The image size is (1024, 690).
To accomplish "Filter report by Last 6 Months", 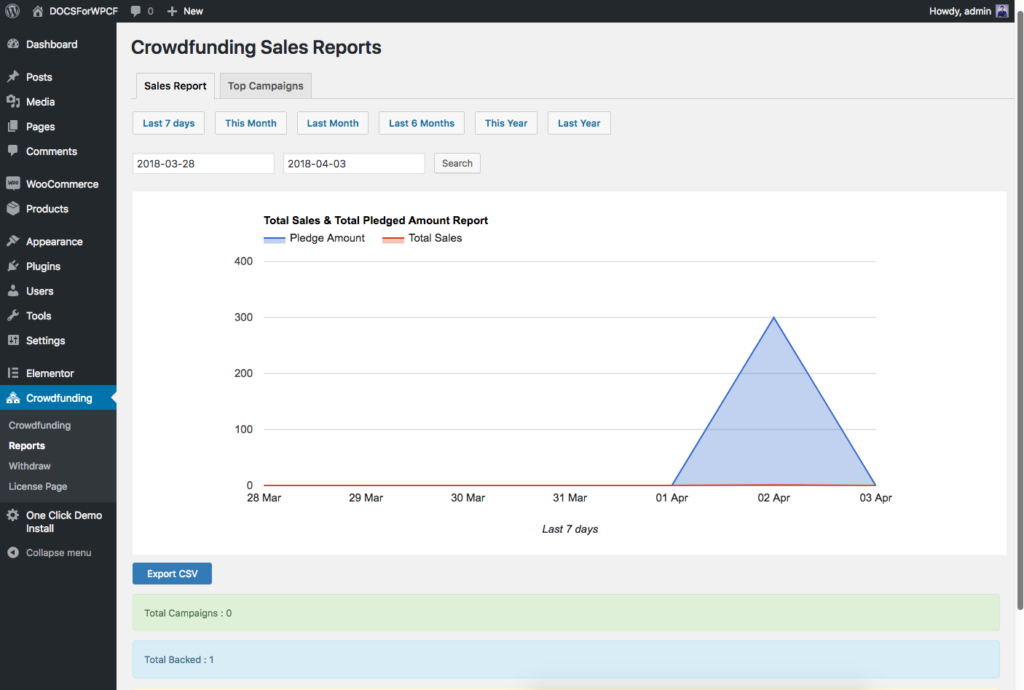I will (x=421, y=123).
